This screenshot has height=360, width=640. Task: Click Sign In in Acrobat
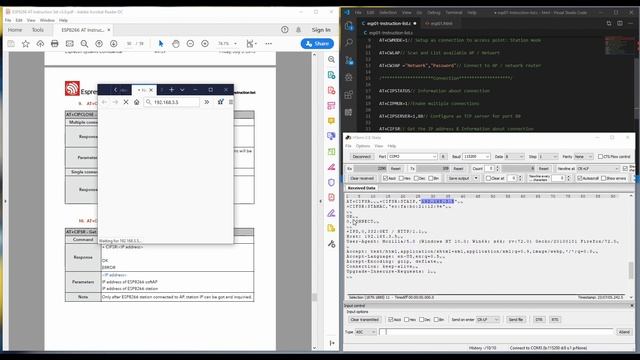(321, 30)
